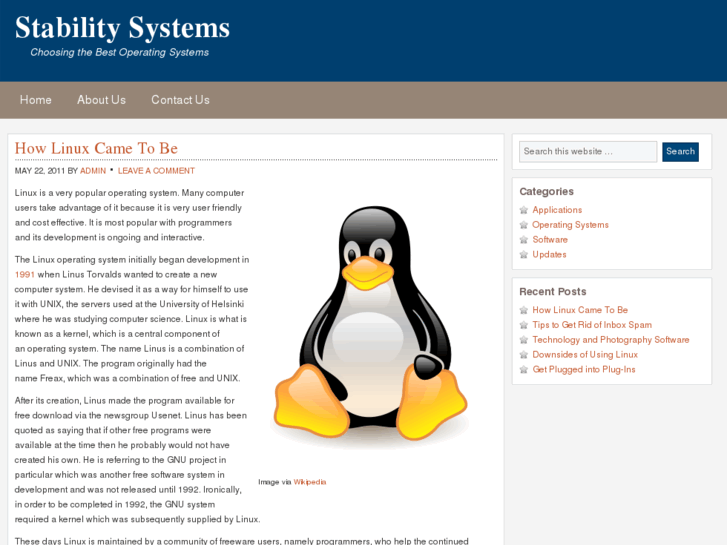
Task: Open the How Linux Came To Be article title
Action: tap(96, 148)
